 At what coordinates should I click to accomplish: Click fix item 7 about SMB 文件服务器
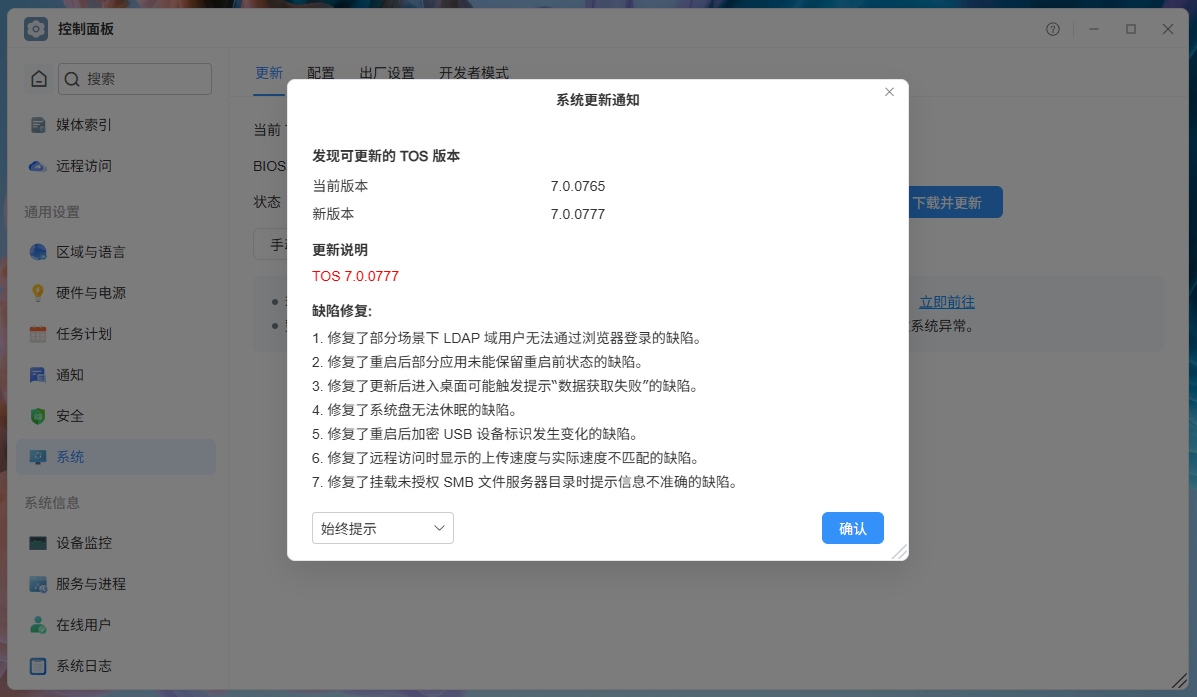[525, 482]
